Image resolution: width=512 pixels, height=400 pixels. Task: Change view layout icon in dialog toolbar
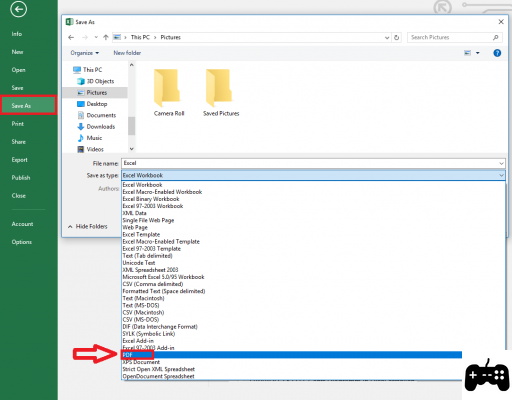(x=468, y=53)
